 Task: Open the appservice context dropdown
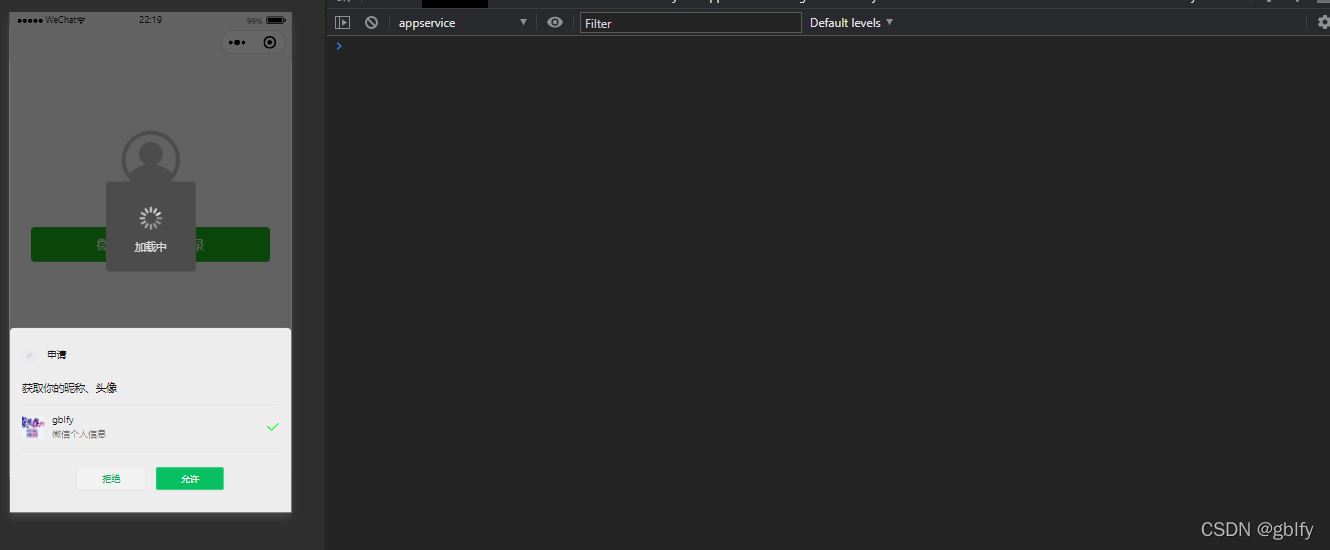click(x=462, y=22)
